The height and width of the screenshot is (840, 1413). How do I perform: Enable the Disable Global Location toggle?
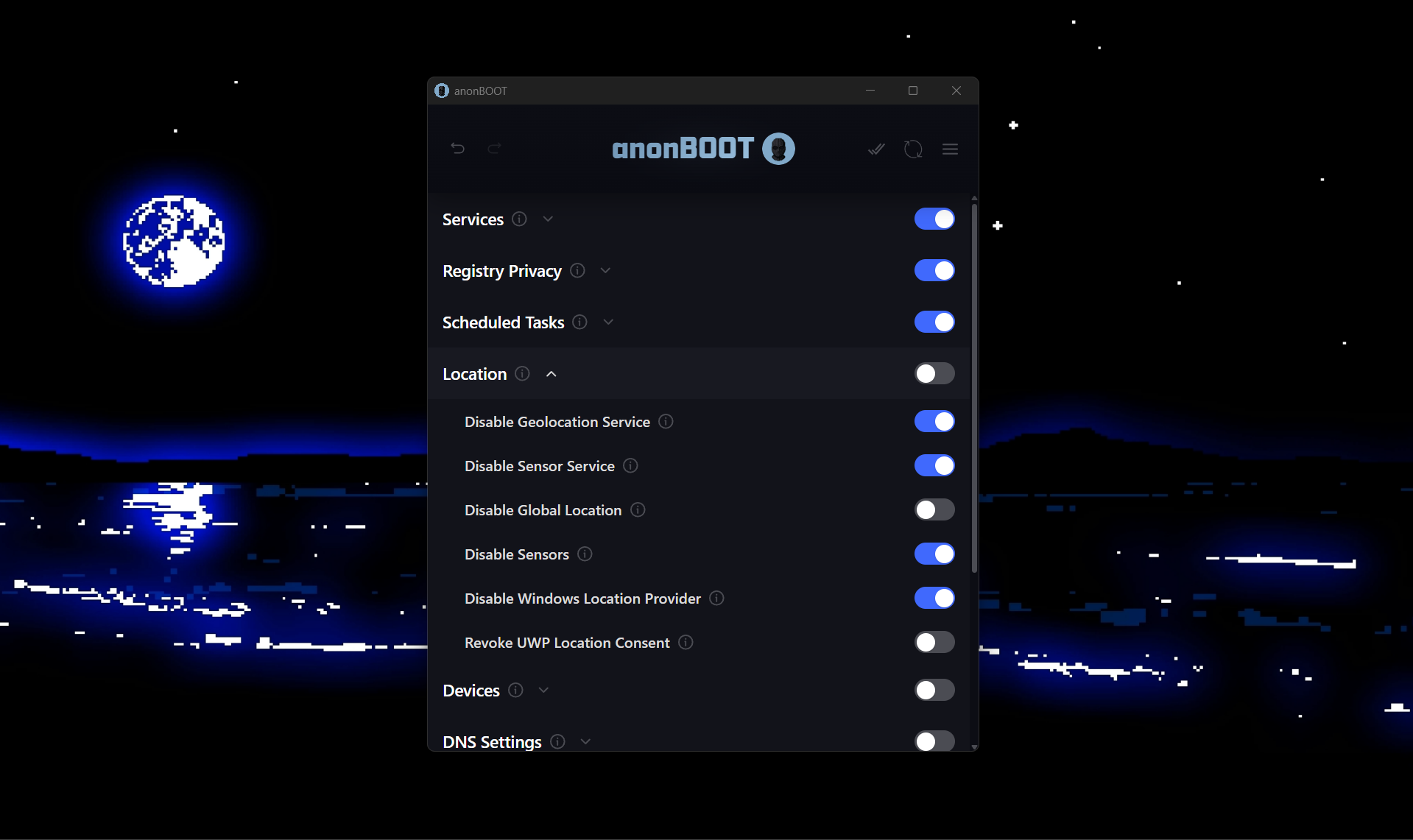click(934, 509)
